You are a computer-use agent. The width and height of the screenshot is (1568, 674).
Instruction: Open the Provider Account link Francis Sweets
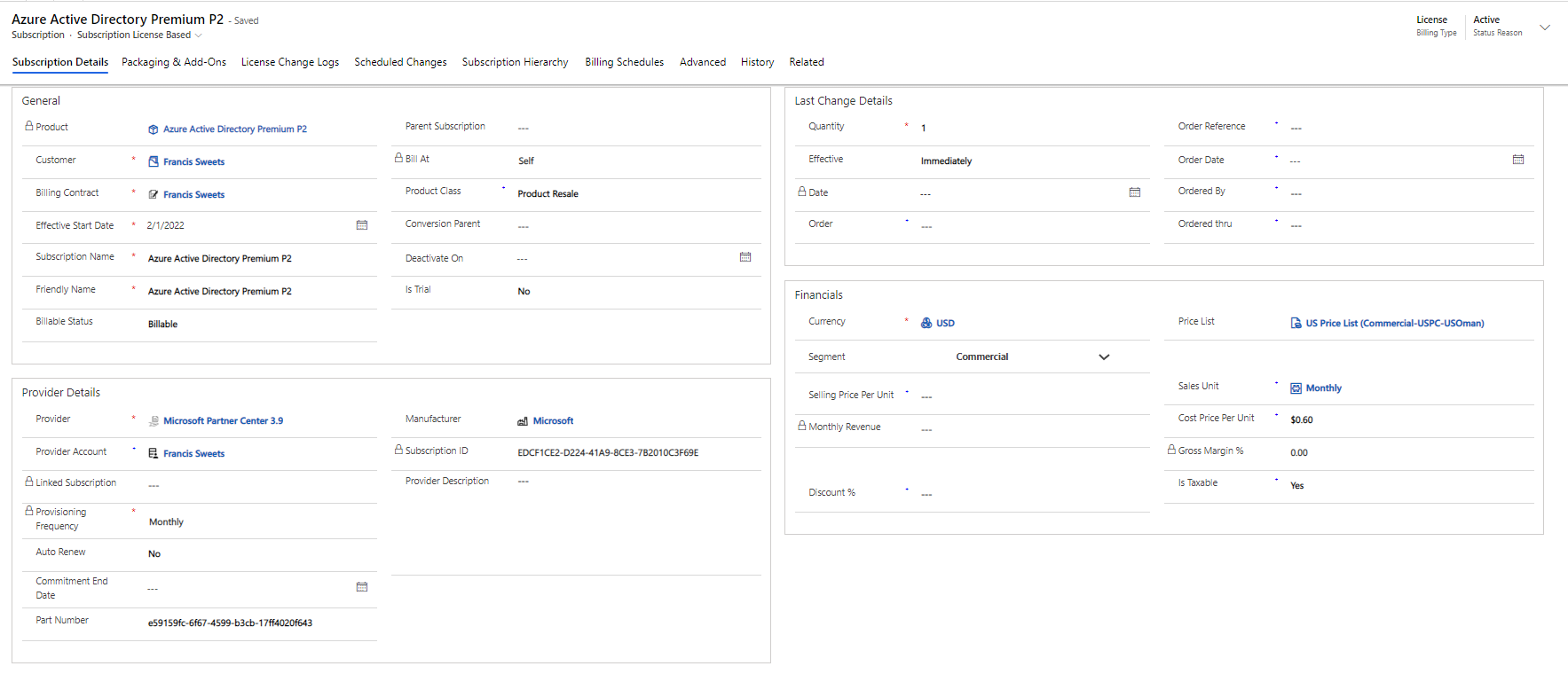(194, 454)
